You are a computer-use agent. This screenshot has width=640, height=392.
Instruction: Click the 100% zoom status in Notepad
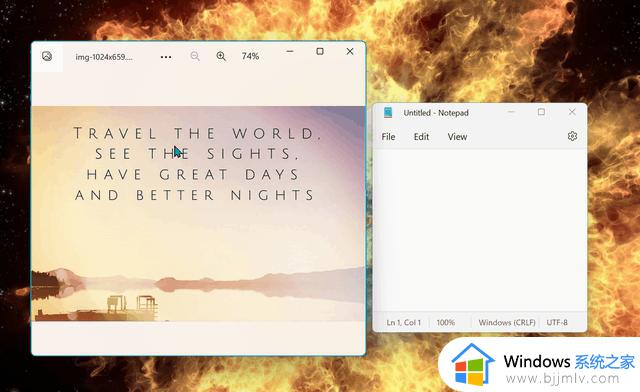(x=446, y=323)
